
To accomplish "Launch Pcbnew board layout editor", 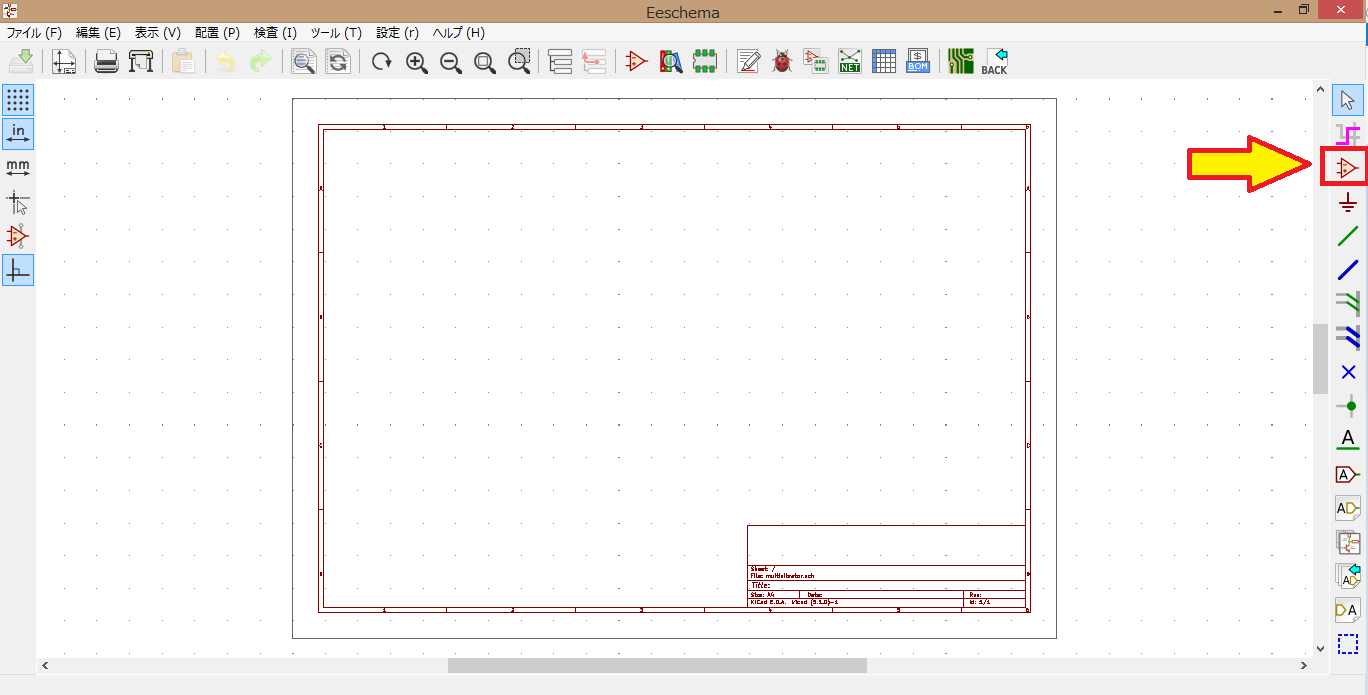I will click(961, 61).
